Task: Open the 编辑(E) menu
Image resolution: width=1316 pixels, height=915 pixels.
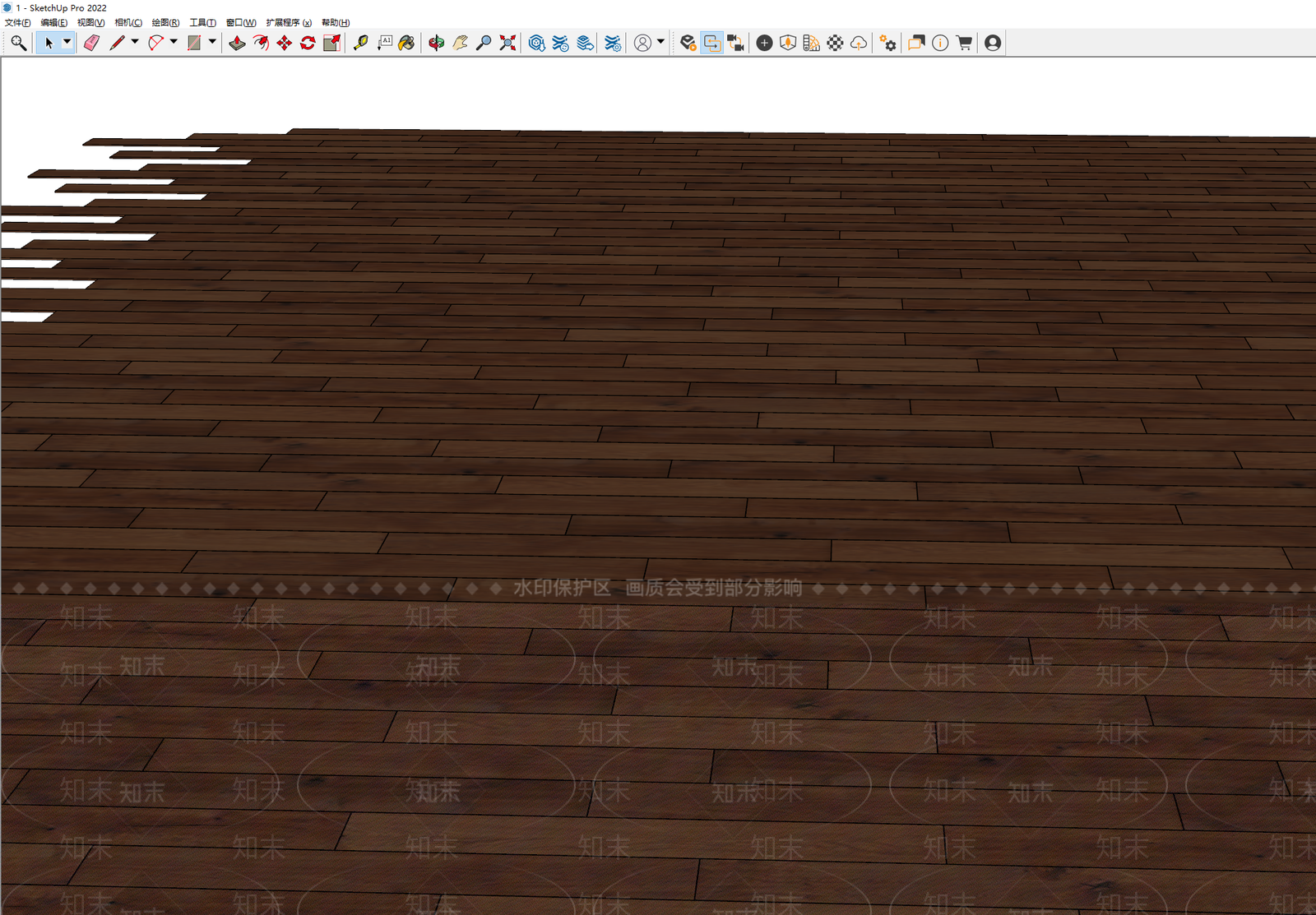Action: (54, 23)
